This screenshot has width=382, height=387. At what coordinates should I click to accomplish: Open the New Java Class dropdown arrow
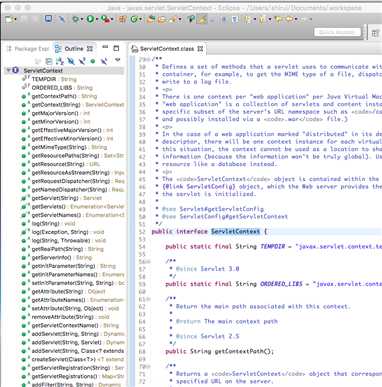click(x=141, y=19)
